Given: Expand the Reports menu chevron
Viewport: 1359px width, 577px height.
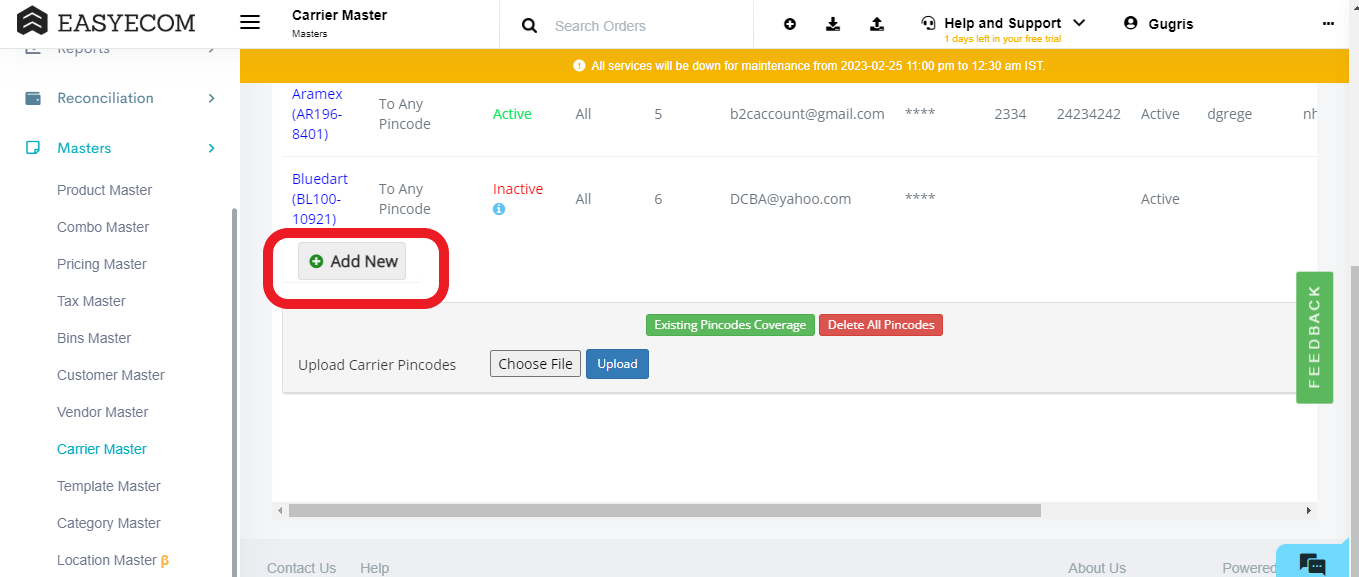Looking at the screenshot, I should coord(211,50).
